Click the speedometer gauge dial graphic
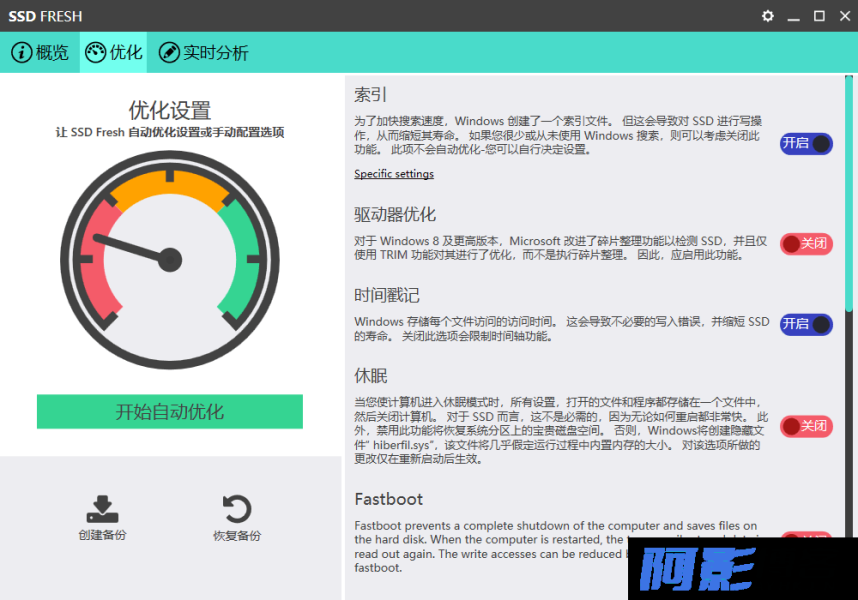The height and width of the screenshot is (600, 858). click(169, 260)
